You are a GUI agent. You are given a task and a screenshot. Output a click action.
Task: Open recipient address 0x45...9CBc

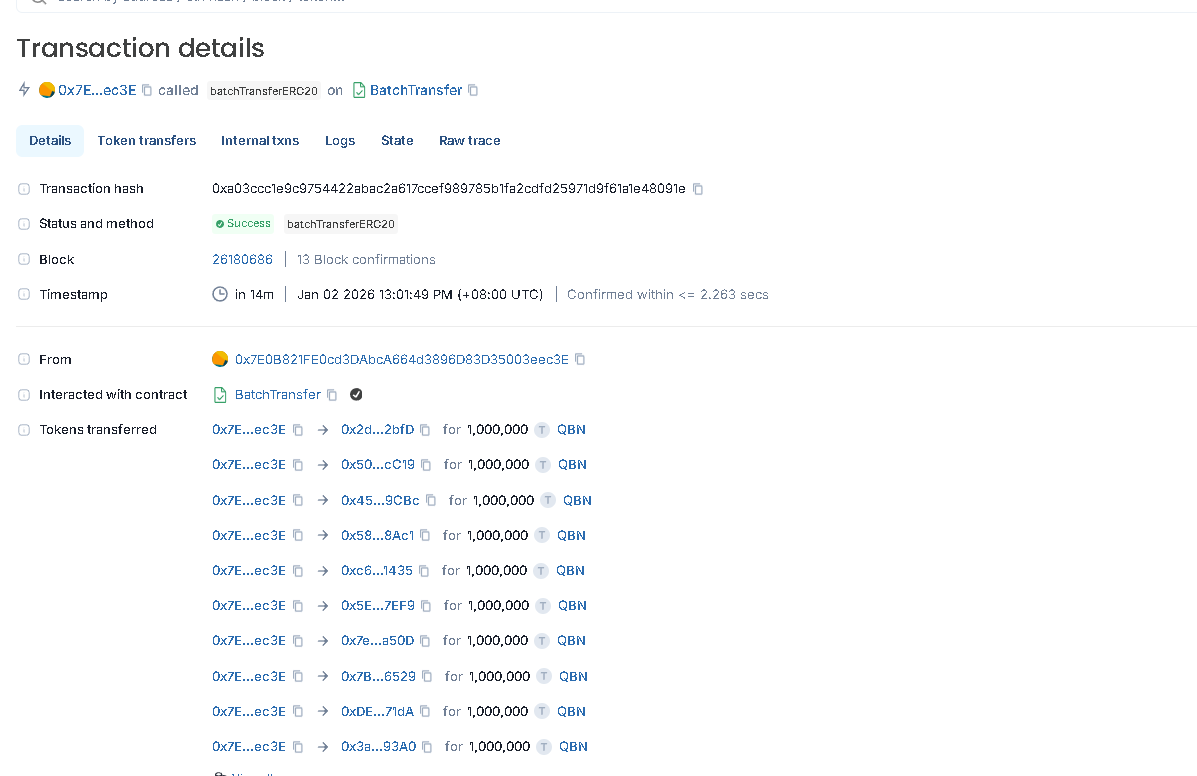[x=380, y=501]
